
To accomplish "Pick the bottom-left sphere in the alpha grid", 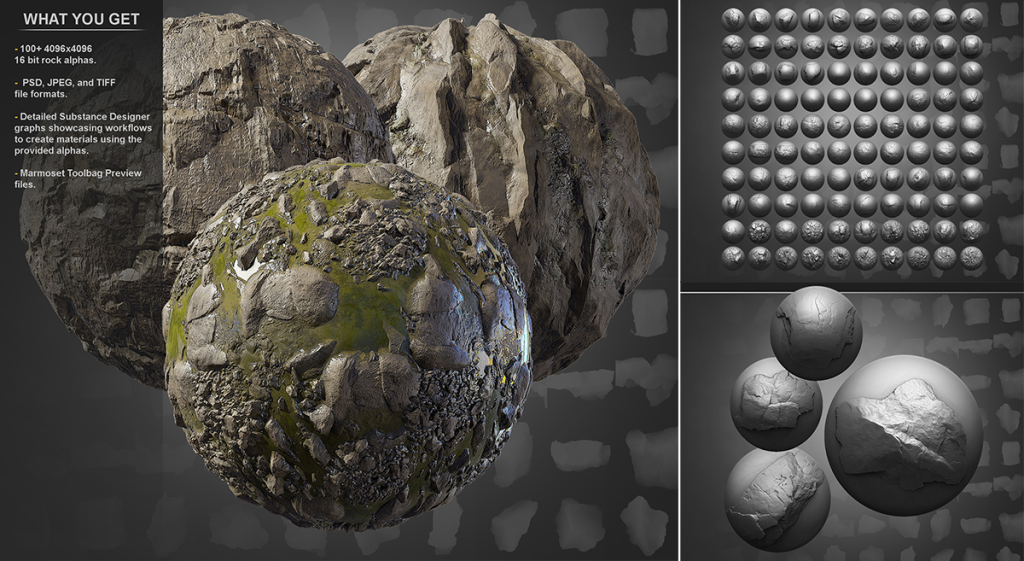I will pyautogui.click(x=733, y=258).
